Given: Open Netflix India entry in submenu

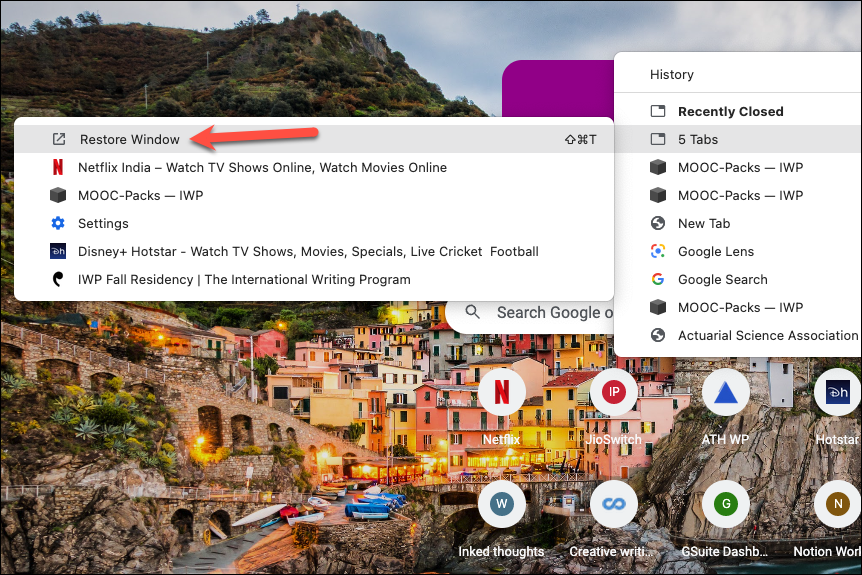Looking at the screenshot, I should coord(314,168).
